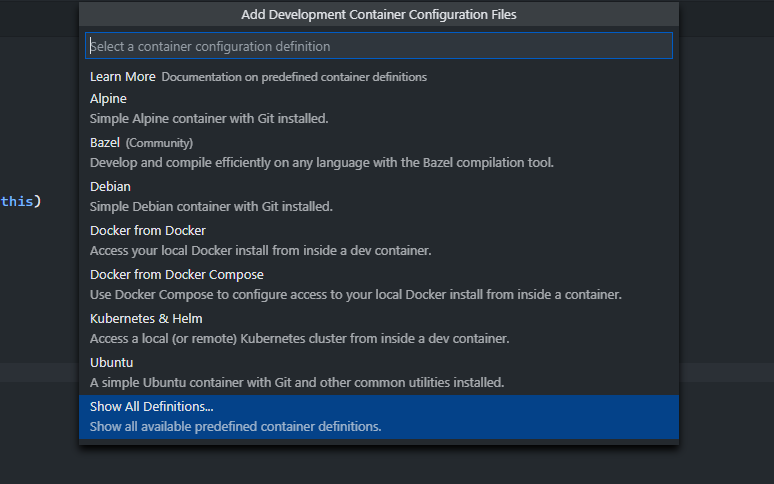Click the "Use Docker Compose to configure access" description
The height and width of the screenshot is (484, 774).
355,294
